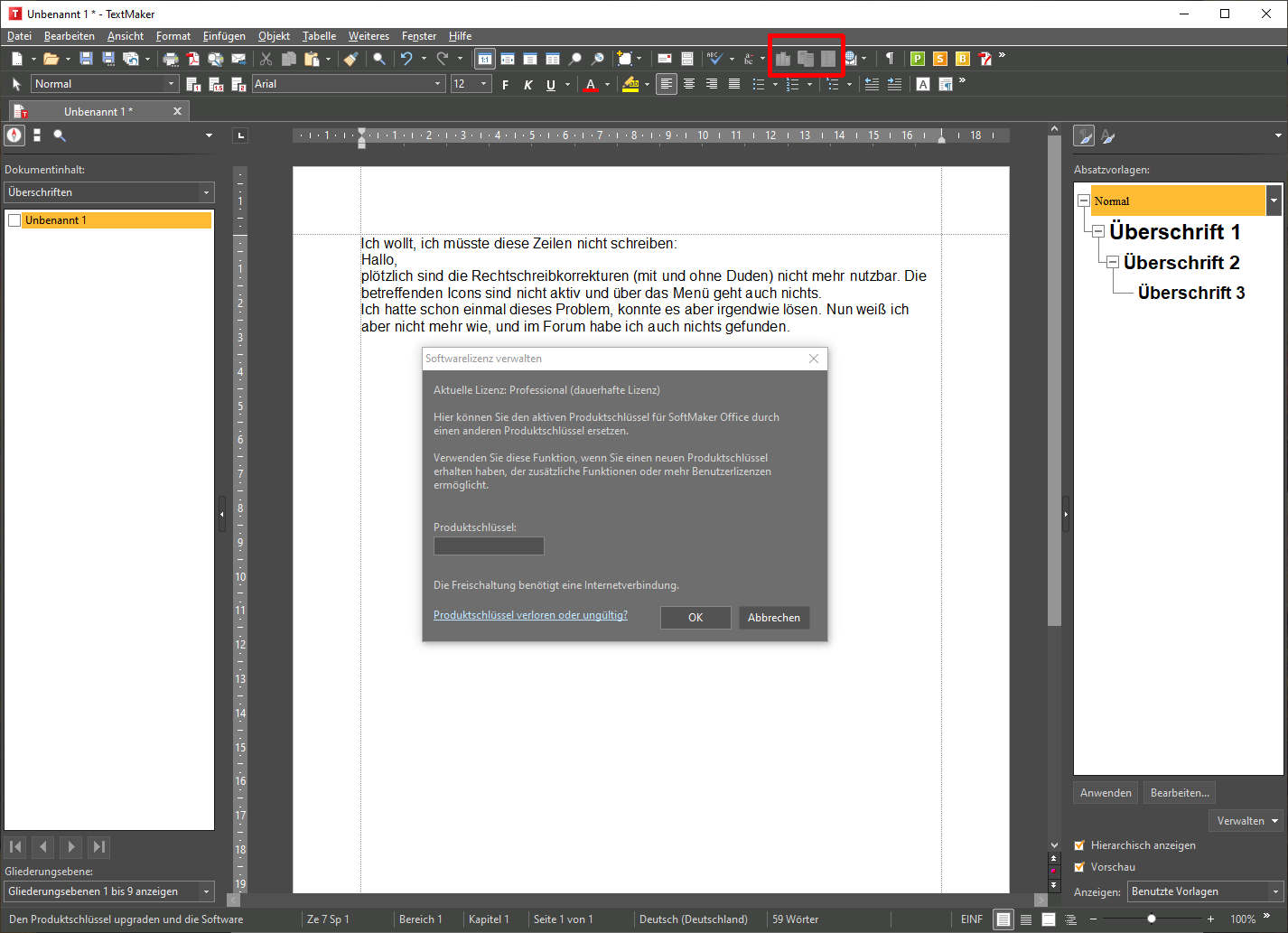Open Produktschlüssel verloren oder ungültig link
Screen dimensions: 1288x933
pos(530,615)
